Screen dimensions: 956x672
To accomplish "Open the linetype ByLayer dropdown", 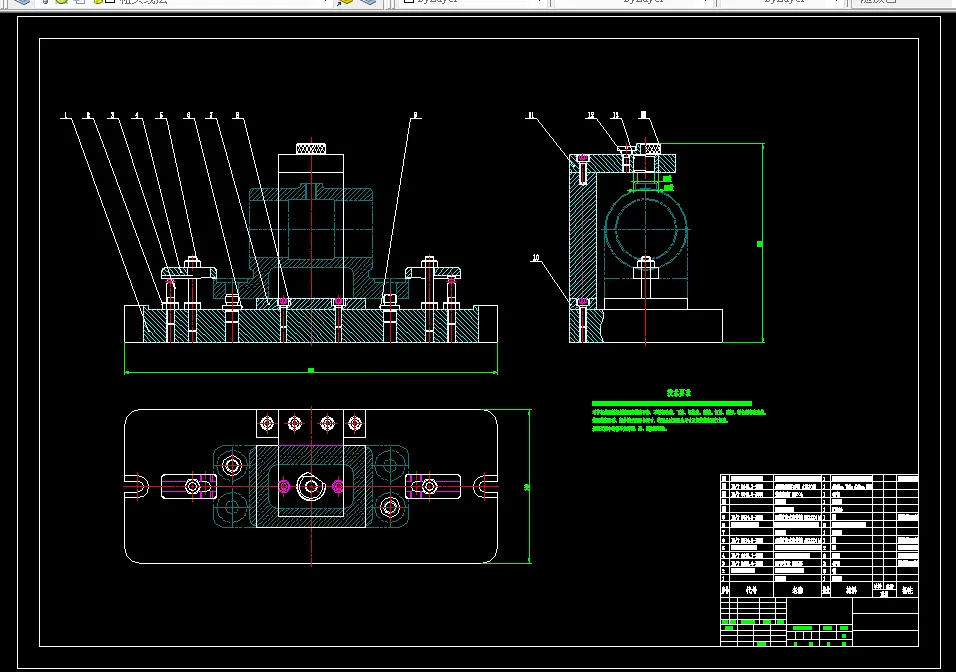I will click(705, 2).
